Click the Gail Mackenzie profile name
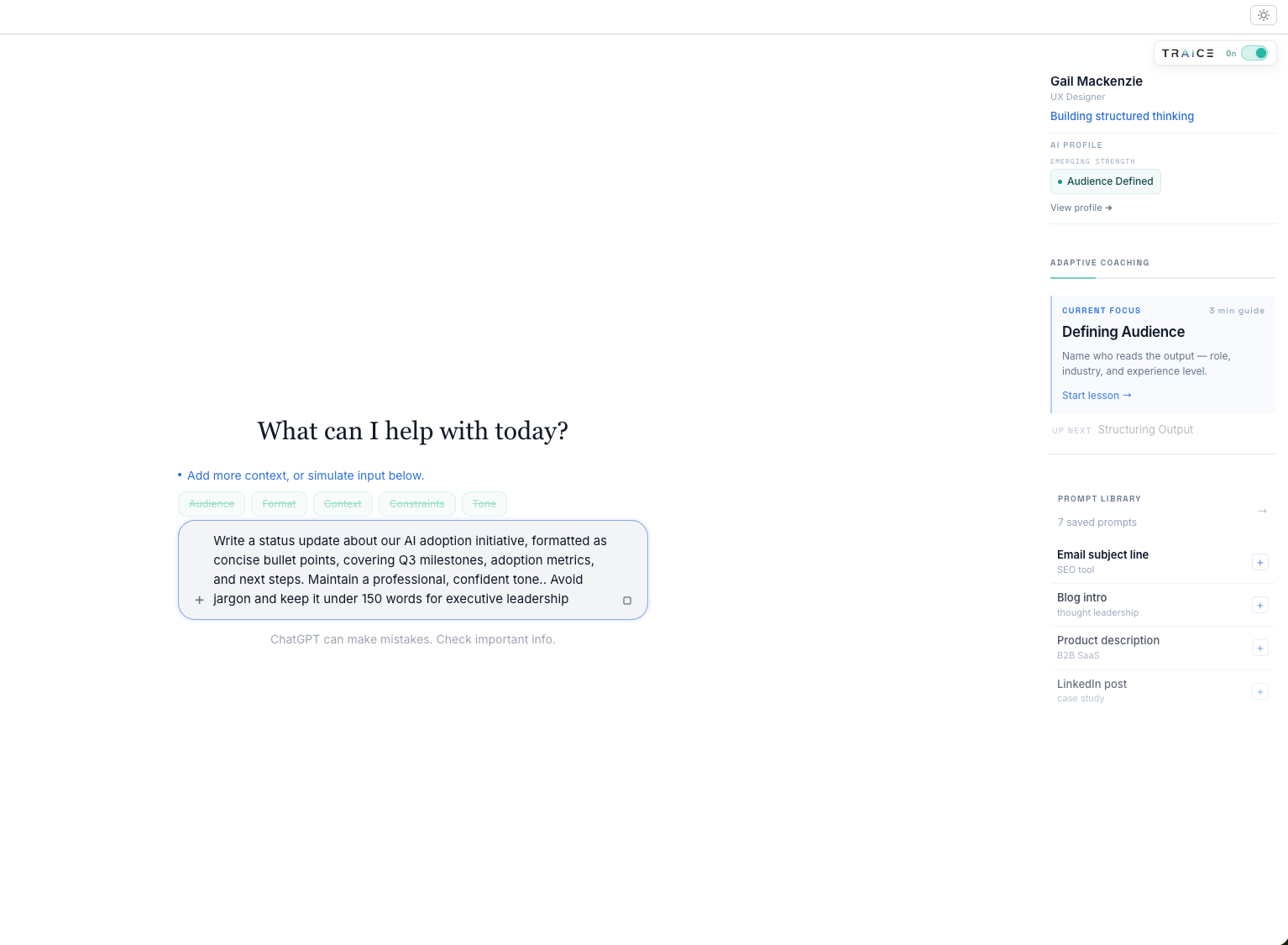The width and height of the screenshot is (1288, 945). (1097, 81)
